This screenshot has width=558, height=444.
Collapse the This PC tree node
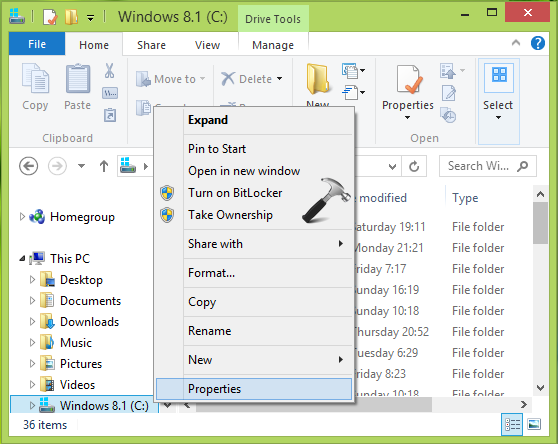22,259
